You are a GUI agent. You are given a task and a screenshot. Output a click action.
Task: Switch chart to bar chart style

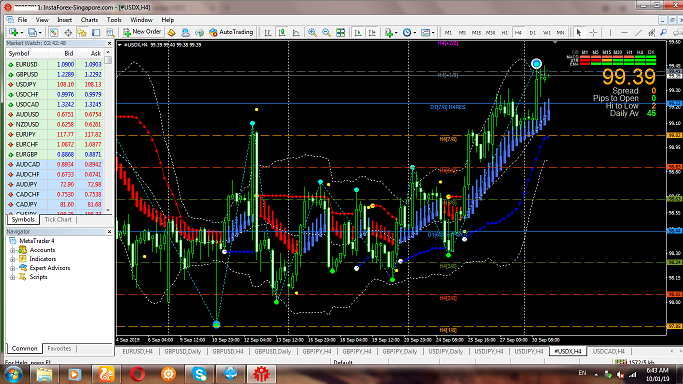(268, 33)
